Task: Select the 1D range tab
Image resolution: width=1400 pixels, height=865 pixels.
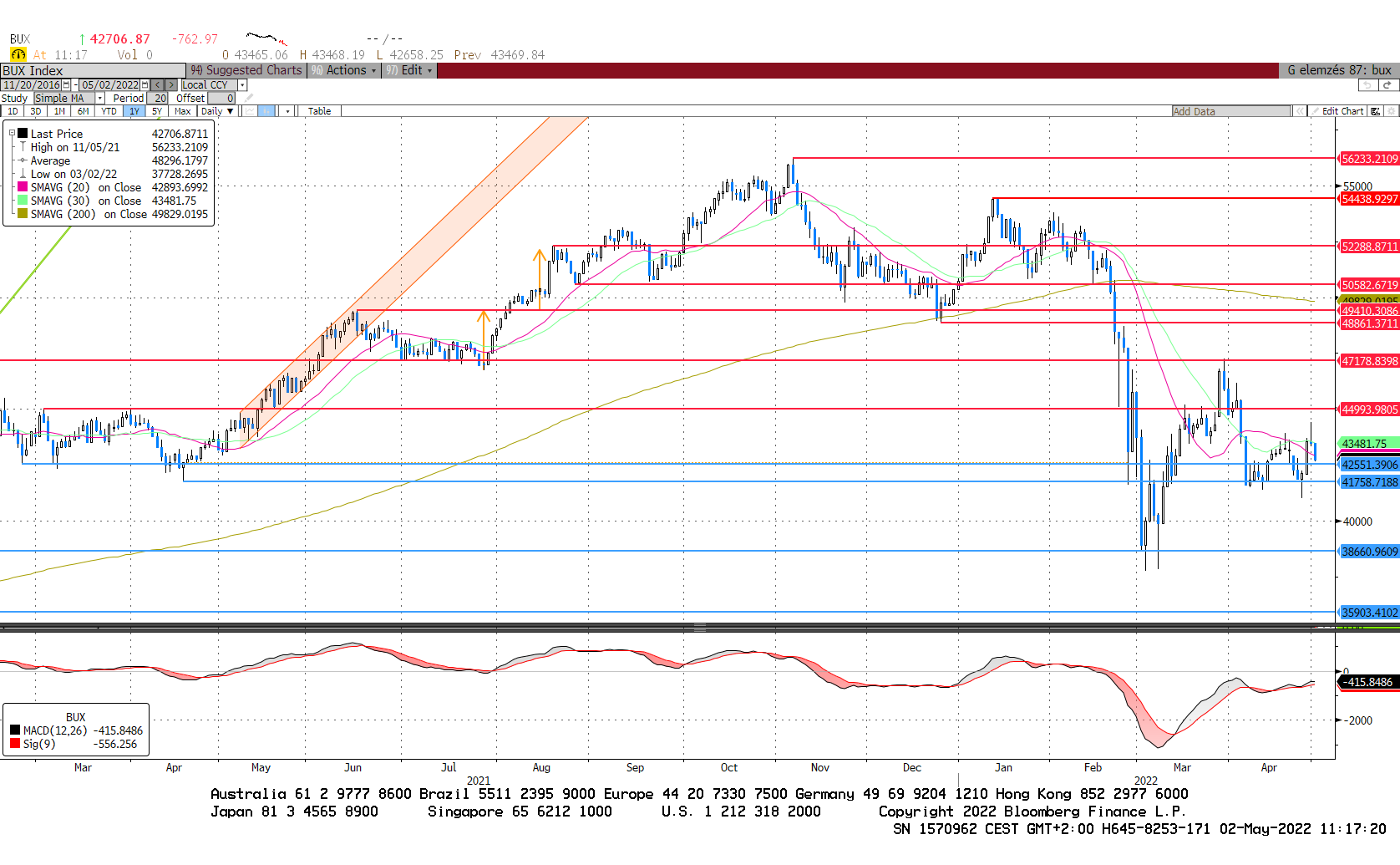Action: tap(13, 111)
